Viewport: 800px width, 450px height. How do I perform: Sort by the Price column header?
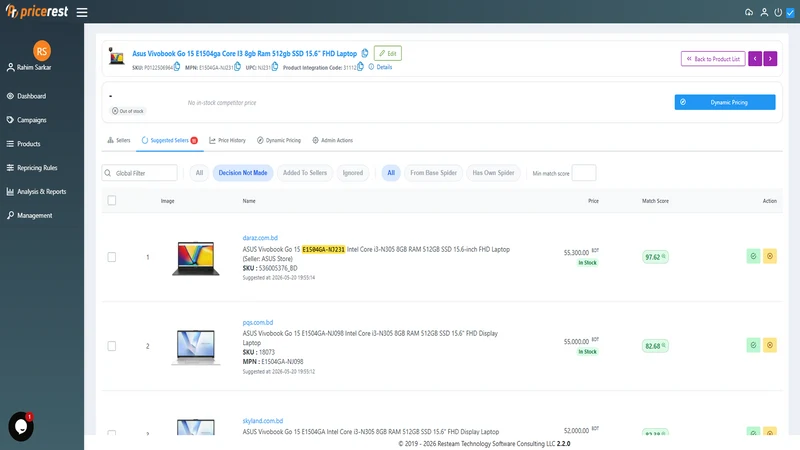coord(593,201)
